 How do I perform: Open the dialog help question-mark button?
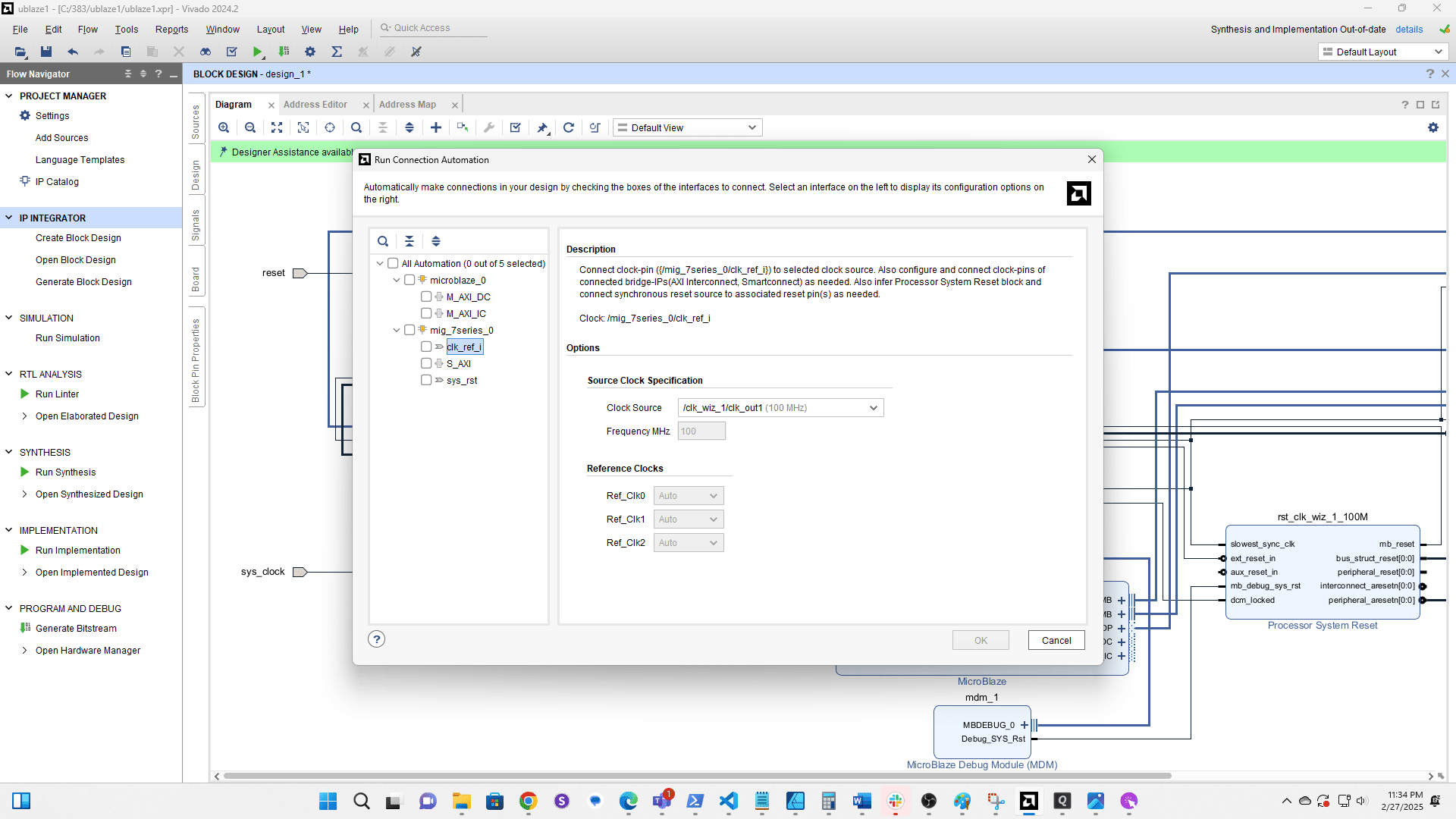click(376, 639)
